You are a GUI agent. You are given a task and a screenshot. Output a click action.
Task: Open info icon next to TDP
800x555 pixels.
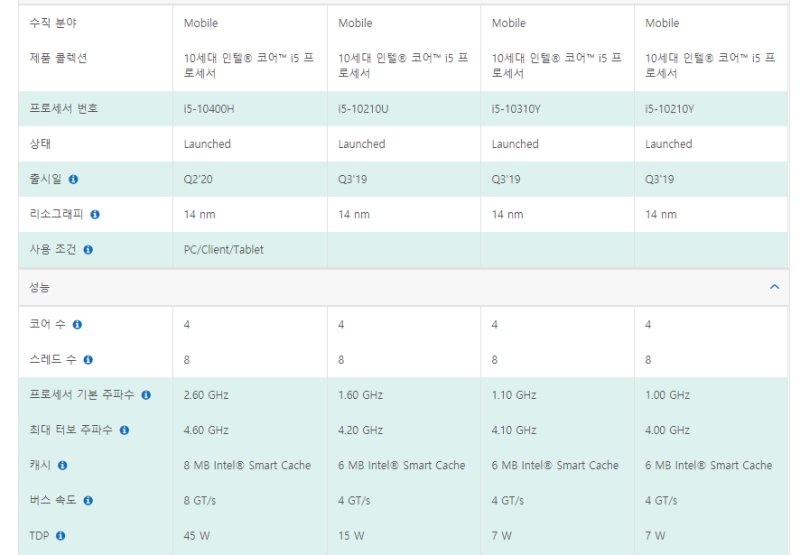(60, 536)
